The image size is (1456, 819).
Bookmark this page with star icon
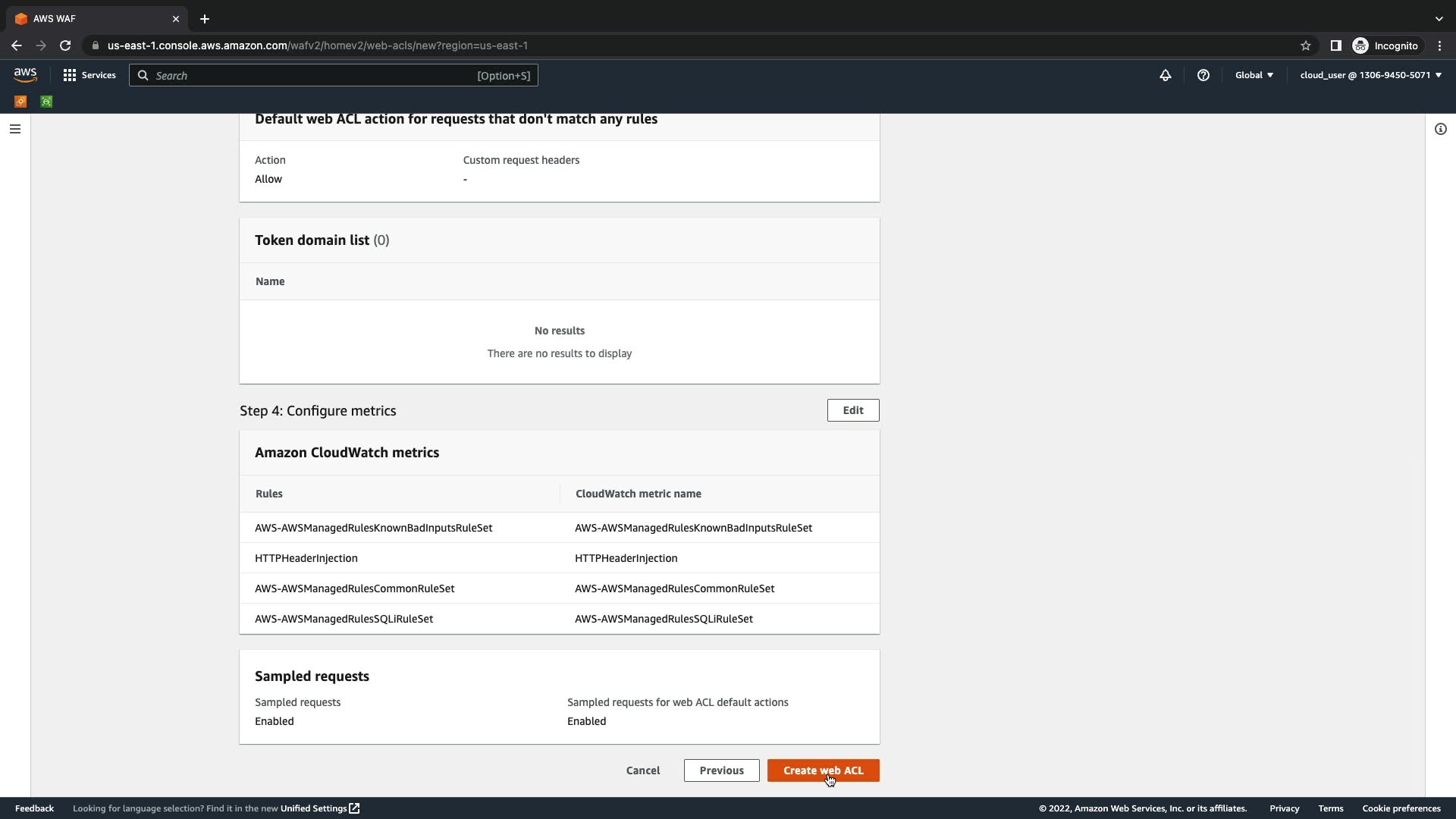tap(1305, 45)
